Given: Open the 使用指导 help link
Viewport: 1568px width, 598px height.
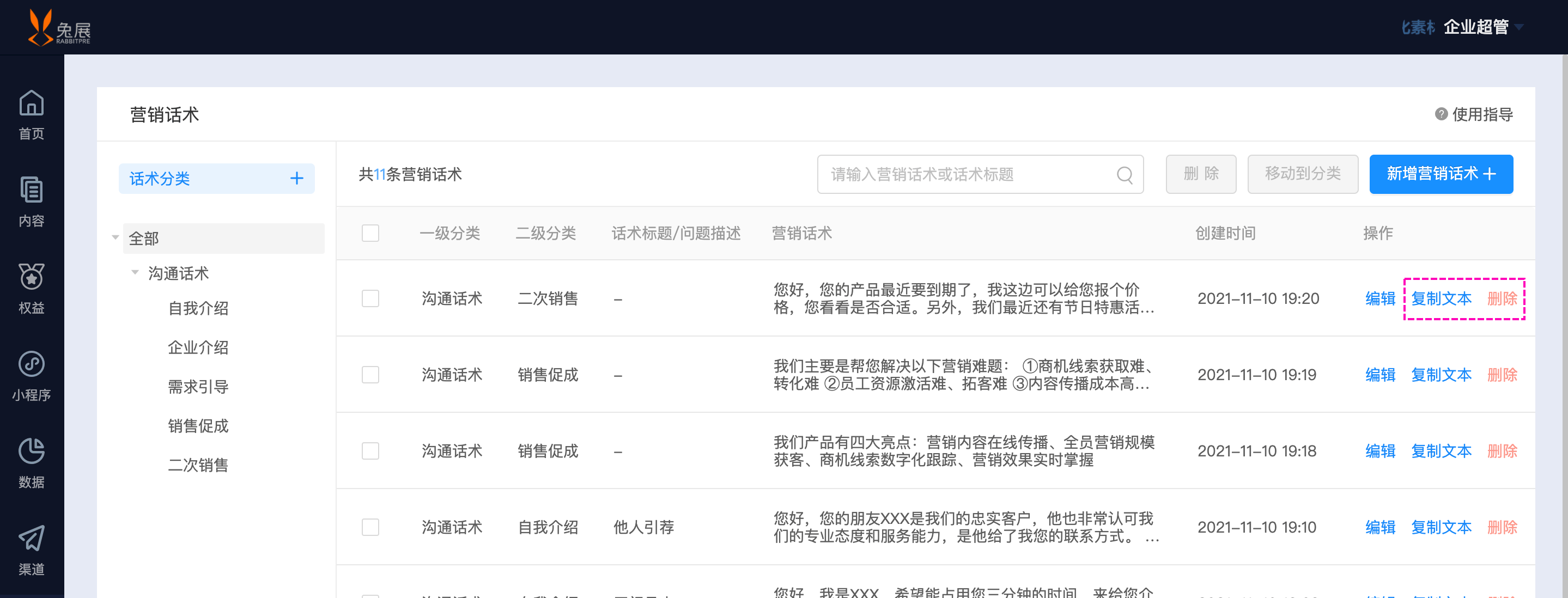Looking at the screenshot, I should [x=1482, y=114].
